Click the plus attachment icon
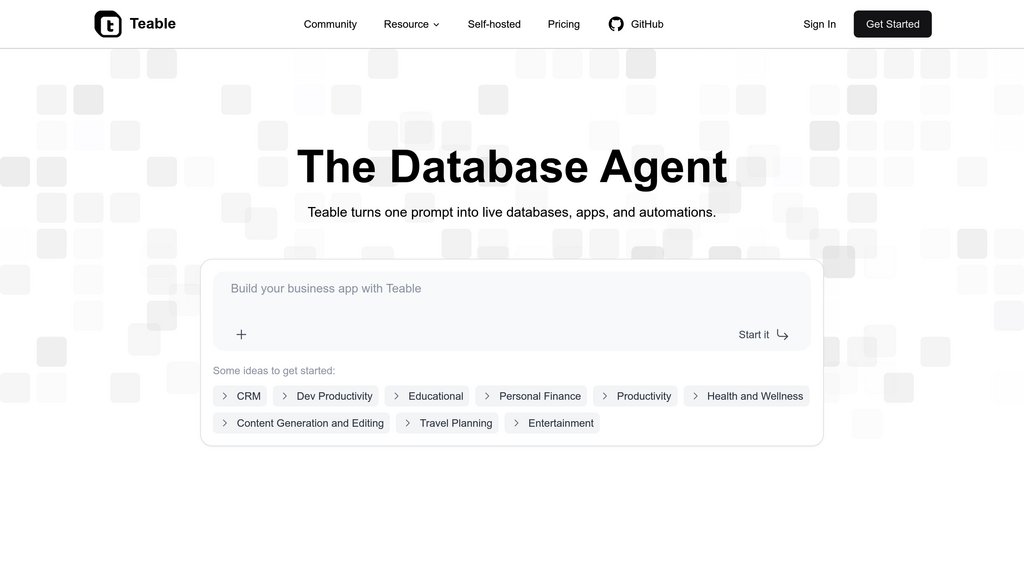 pyautogui.click(x=241, y=334)
